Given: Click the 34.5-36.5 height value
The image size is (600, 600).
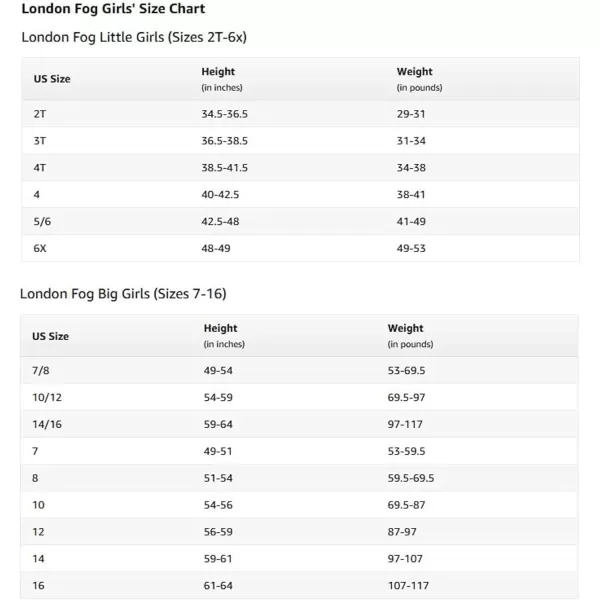Looking at the screenshot, I should 224,114.
